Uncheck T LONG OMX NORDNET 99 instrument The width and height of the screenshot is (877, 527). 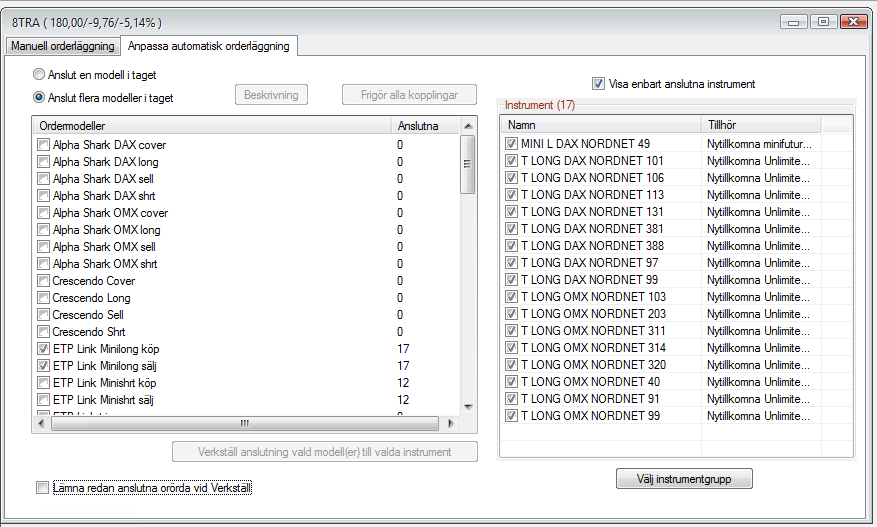511,415
